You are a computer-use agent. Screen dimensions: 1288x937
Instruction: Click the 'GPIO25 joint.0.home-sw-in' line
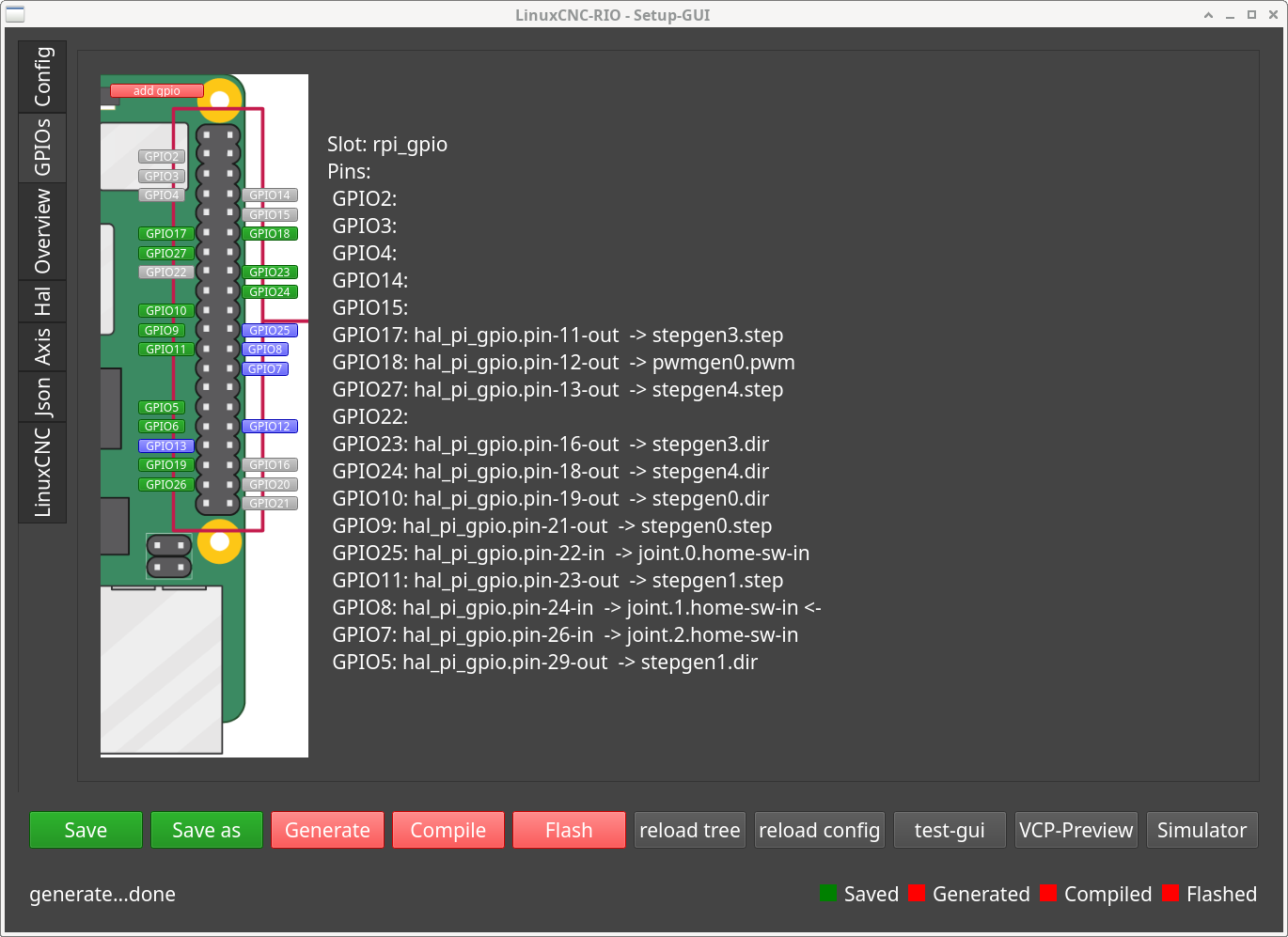[x=571, y=554]
